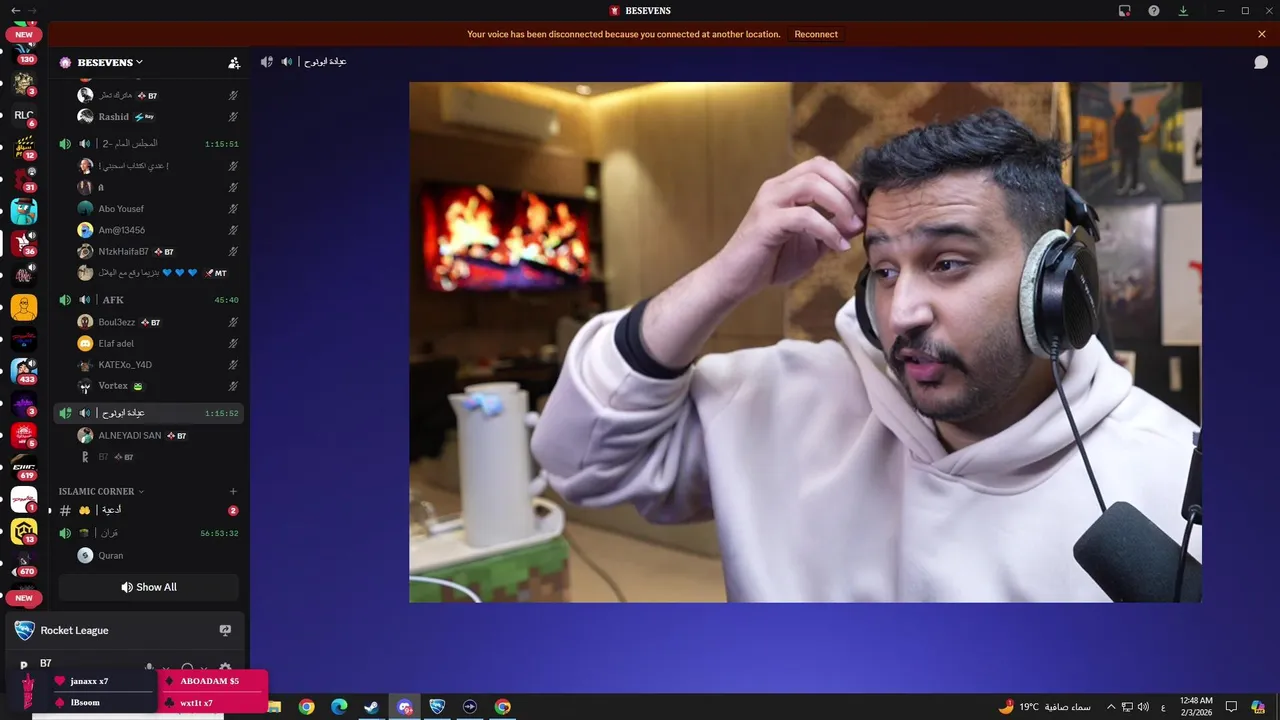Click the volume icon in system tray
The image size is (1280, 720).
click(1143, 707)
